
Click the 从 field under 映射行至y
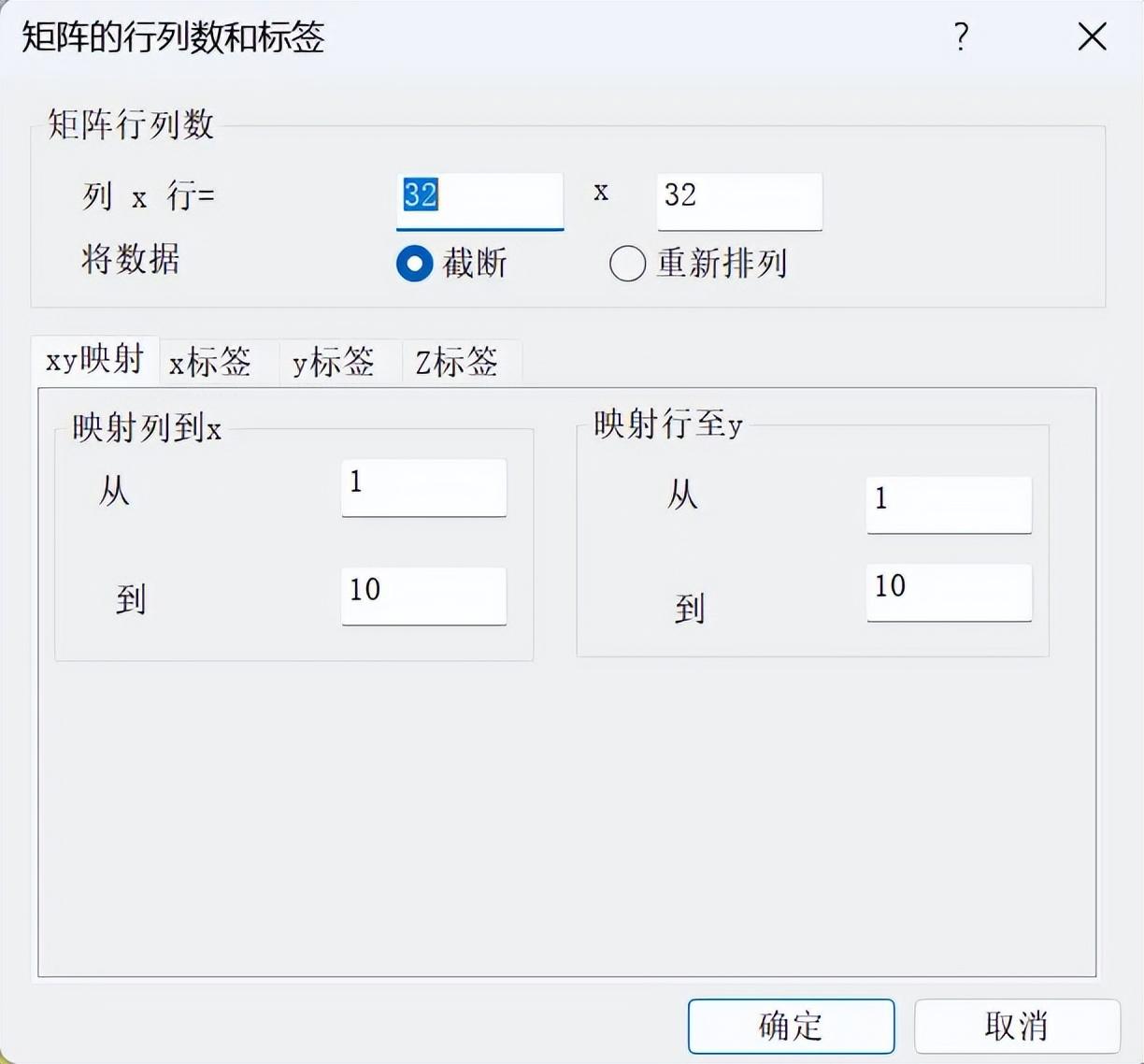tap(948, 504)
